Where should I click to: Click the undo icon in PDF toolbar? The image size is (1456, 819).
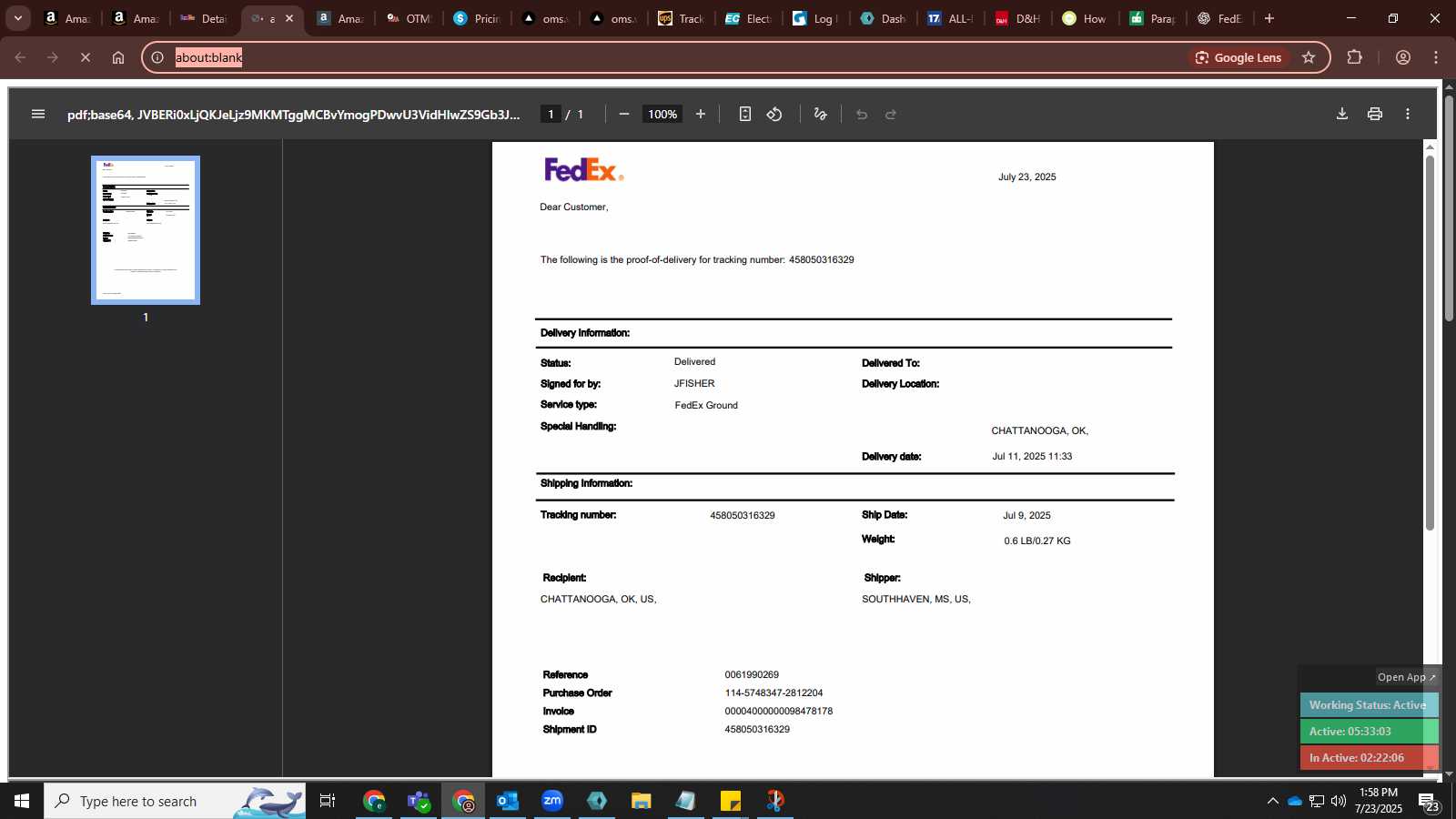[862, 114]
